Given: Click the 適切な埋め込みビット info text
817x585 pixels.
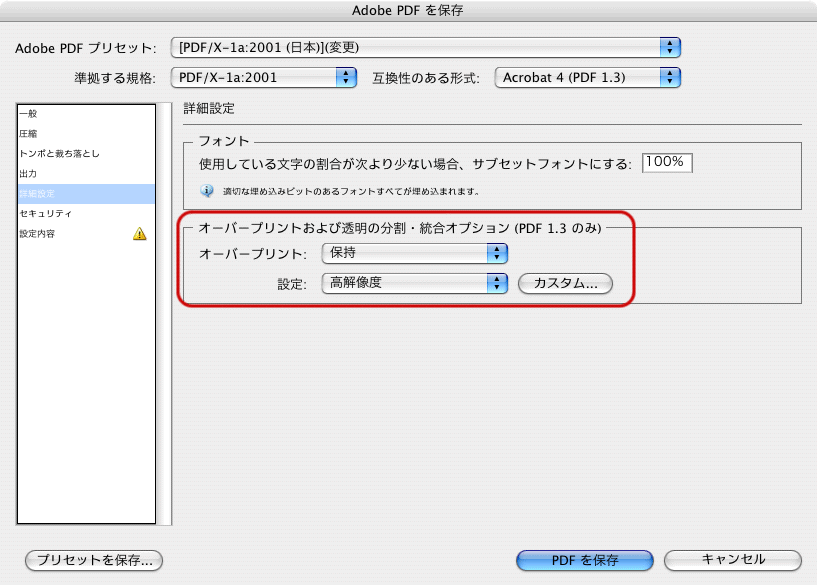Looking at the screenshot, I should click(x=351, y=191).
